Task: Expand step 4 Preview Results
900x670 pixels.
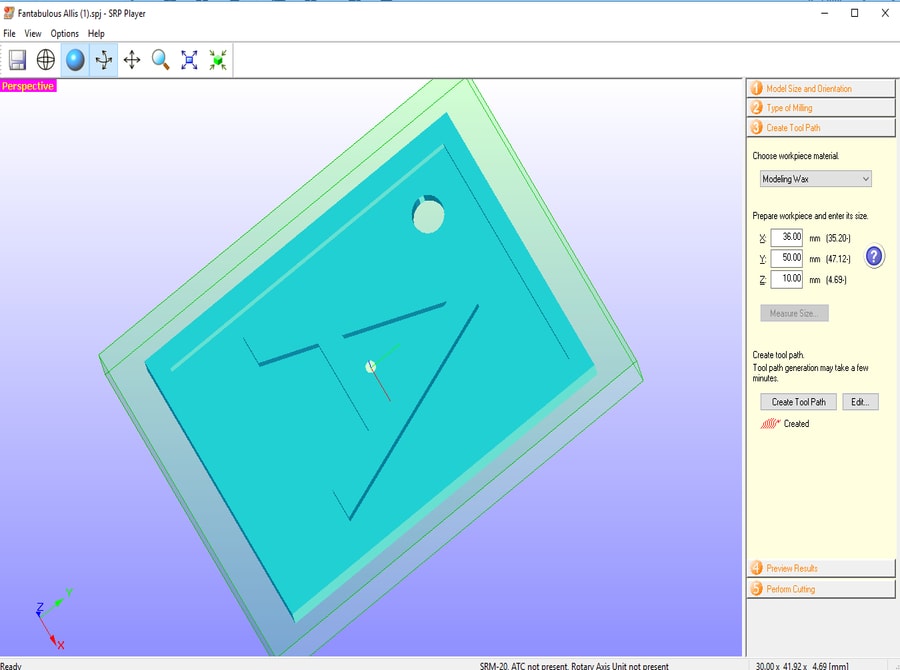Action: tap(821, 568)
